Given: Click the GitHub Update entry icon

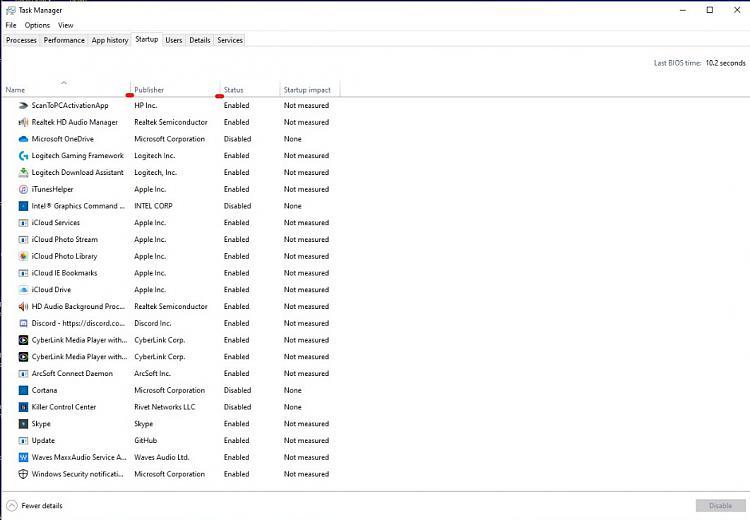Looking at the screenshot, I should click(x=23, y=440).
